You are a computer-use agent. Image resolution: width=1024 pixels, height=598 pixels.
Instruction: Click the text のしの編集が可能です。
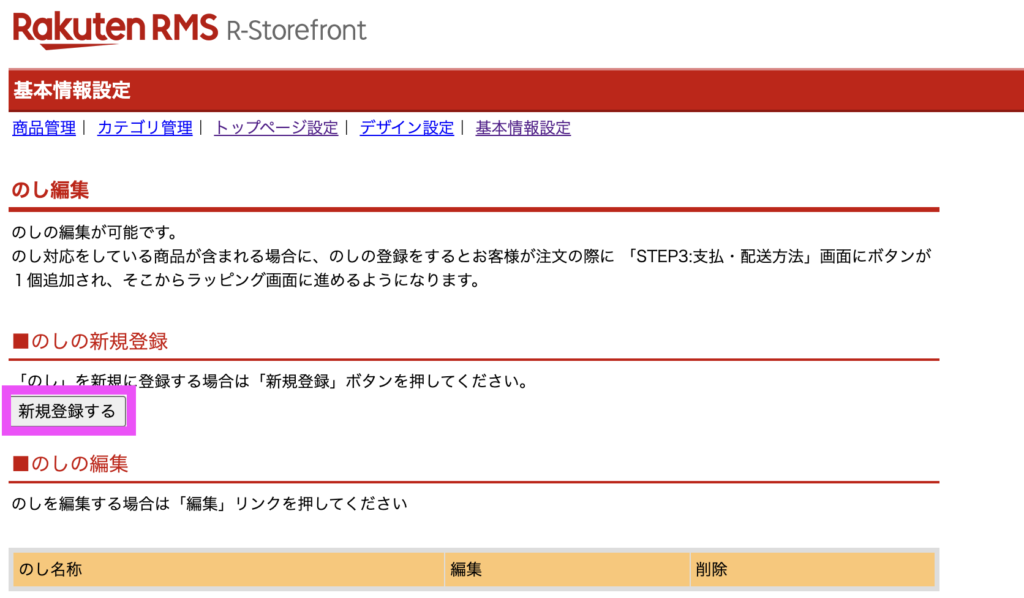(95, 232)
